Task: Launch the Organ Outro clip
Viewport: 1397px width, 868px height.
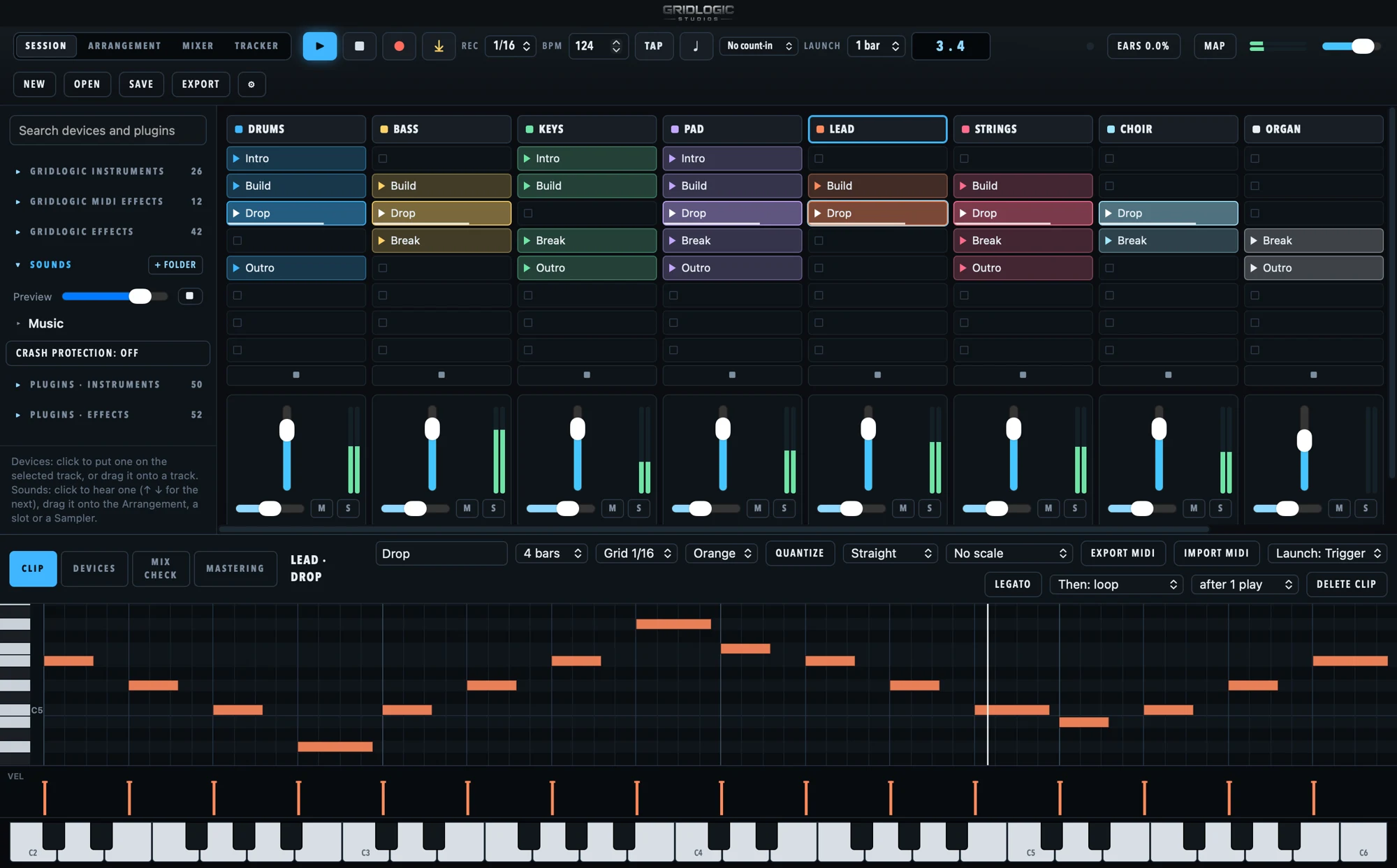Action: (1313, 267)
